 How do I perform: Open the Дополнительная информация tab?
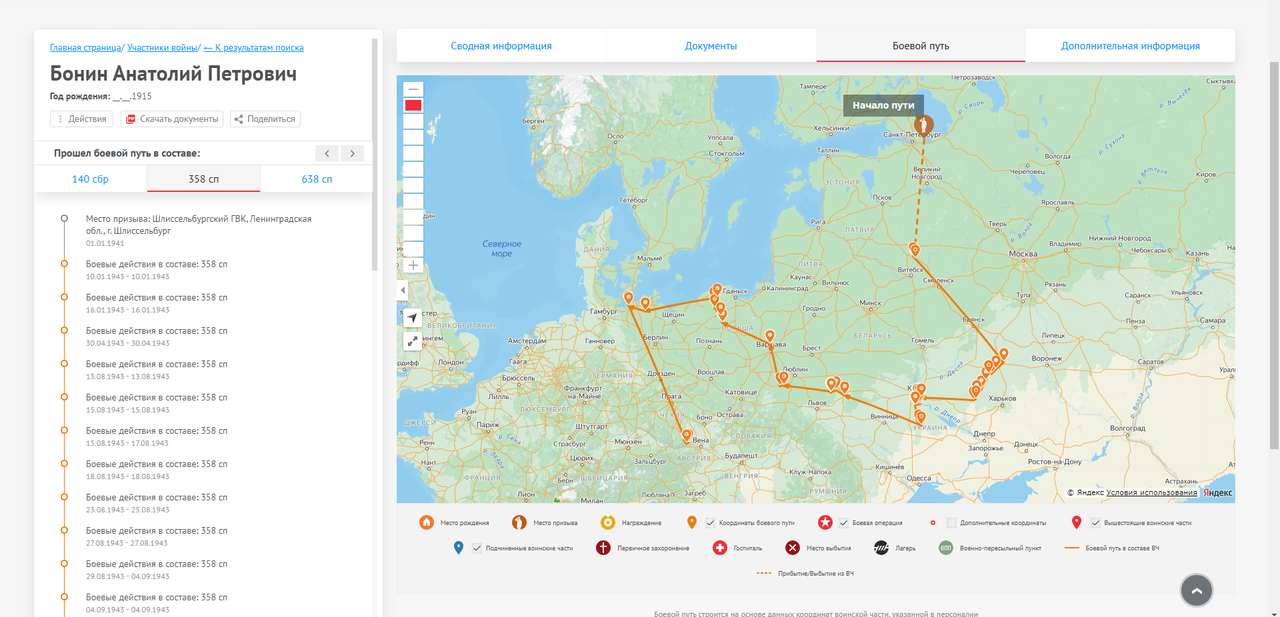click(1131, 46)
